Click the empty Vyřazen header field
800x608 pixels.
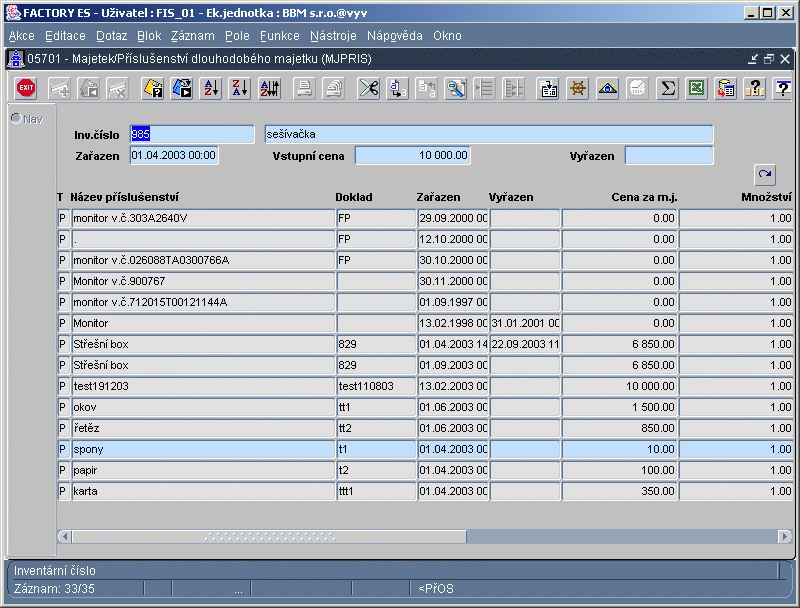click(x=669, y=155)
